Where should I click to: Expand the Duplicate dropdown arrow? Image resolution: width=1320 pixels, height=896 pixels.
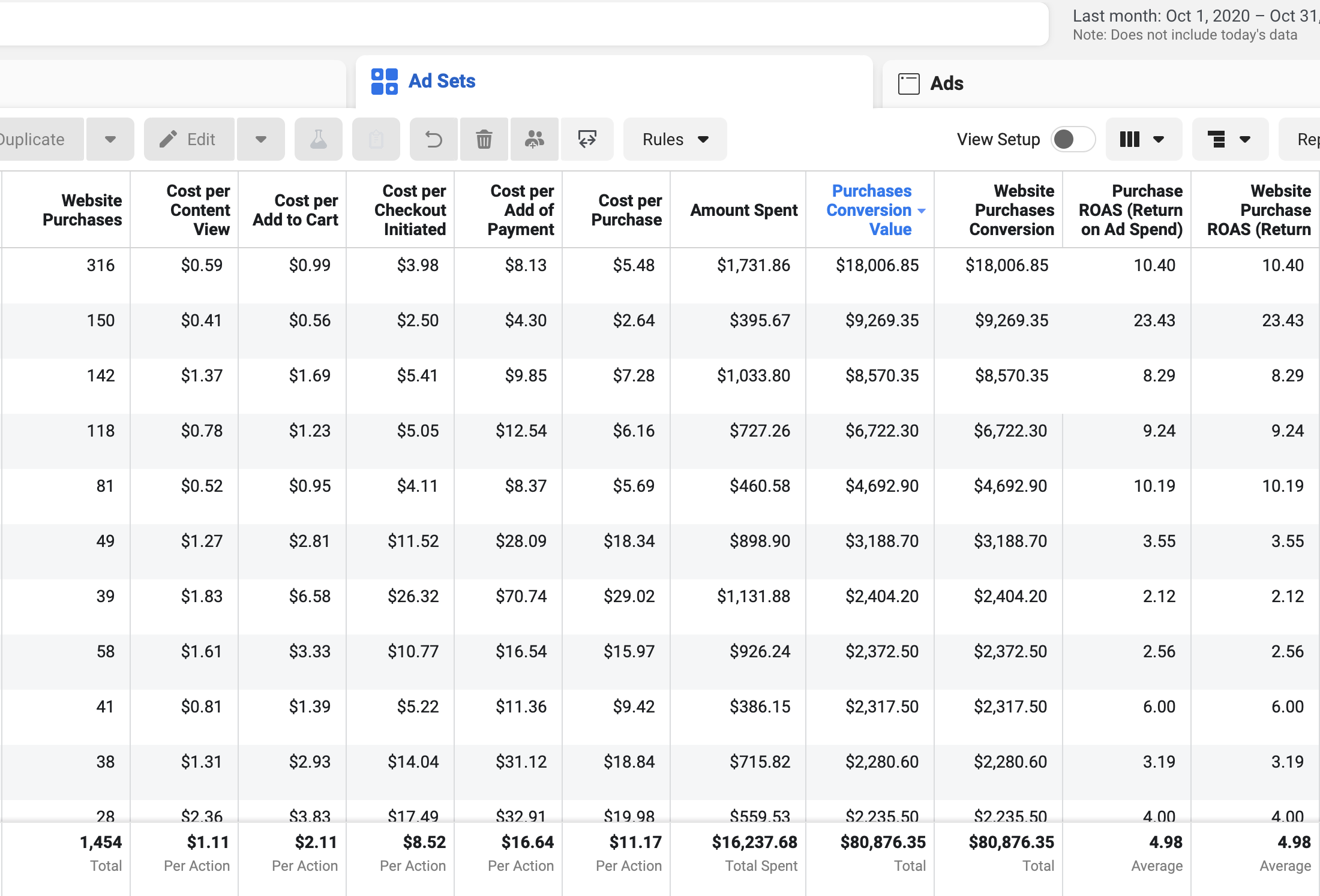pyautogui.click(x=110, y=139)
